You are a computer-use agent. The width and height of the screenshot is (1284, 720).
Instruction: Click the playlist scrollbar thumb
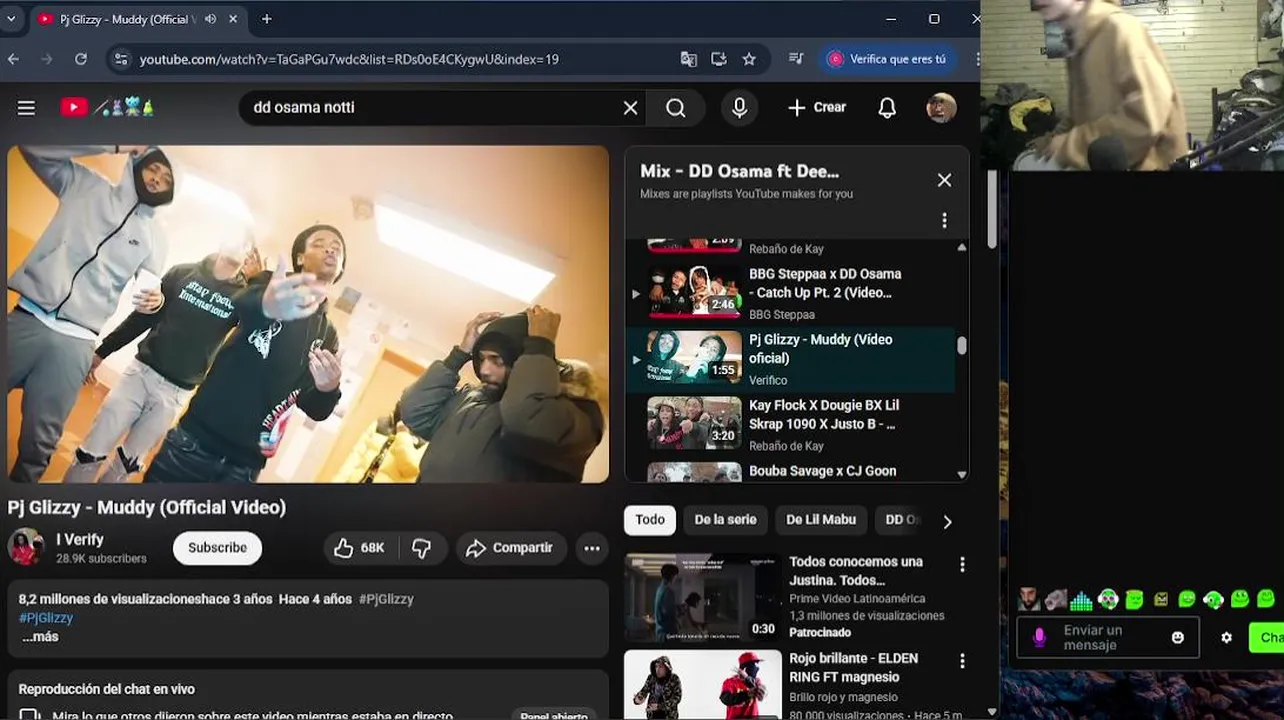962,346
